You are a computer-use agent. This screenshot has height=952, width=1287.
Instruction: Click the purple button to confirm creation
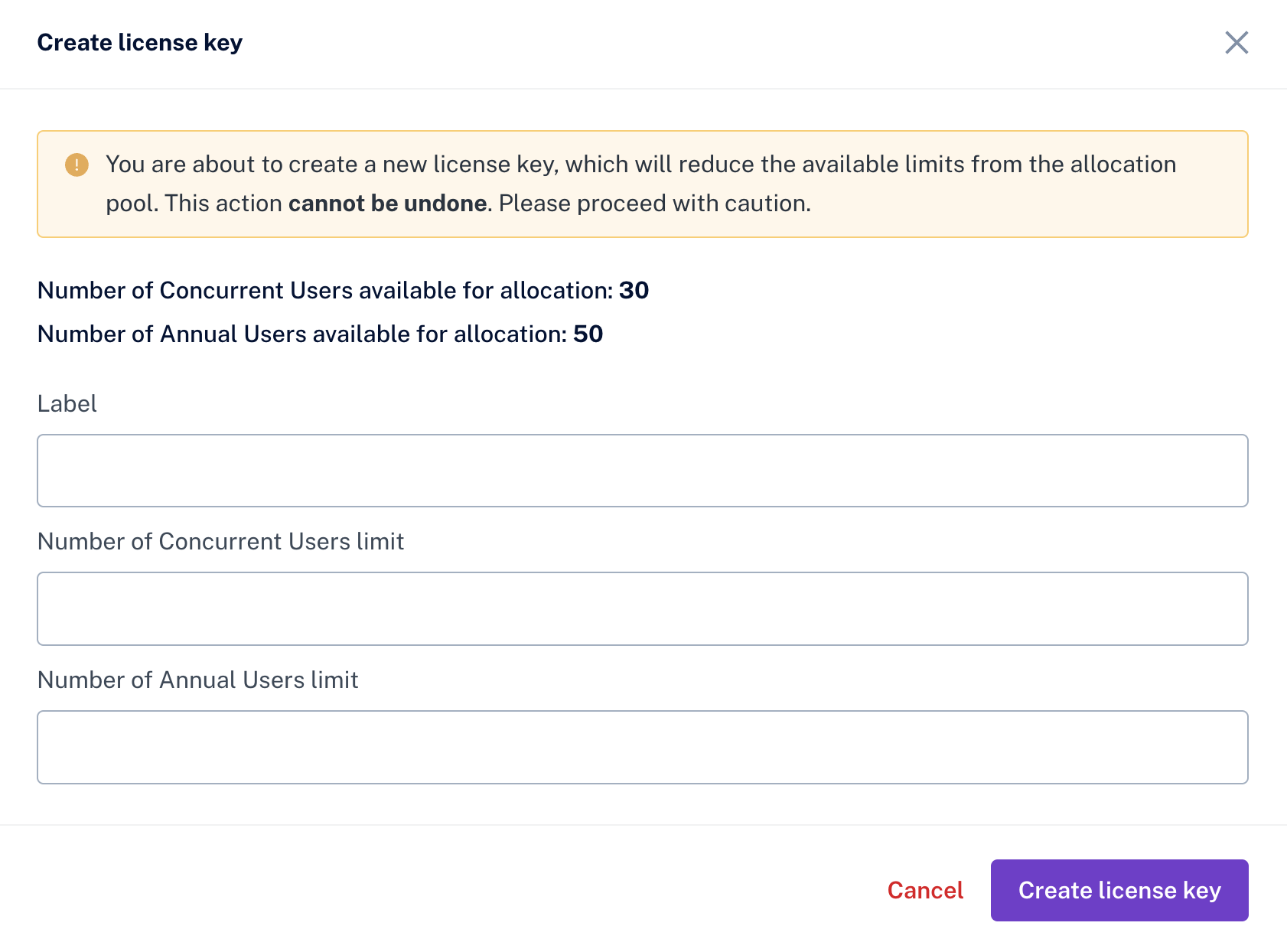(1119, 890)
